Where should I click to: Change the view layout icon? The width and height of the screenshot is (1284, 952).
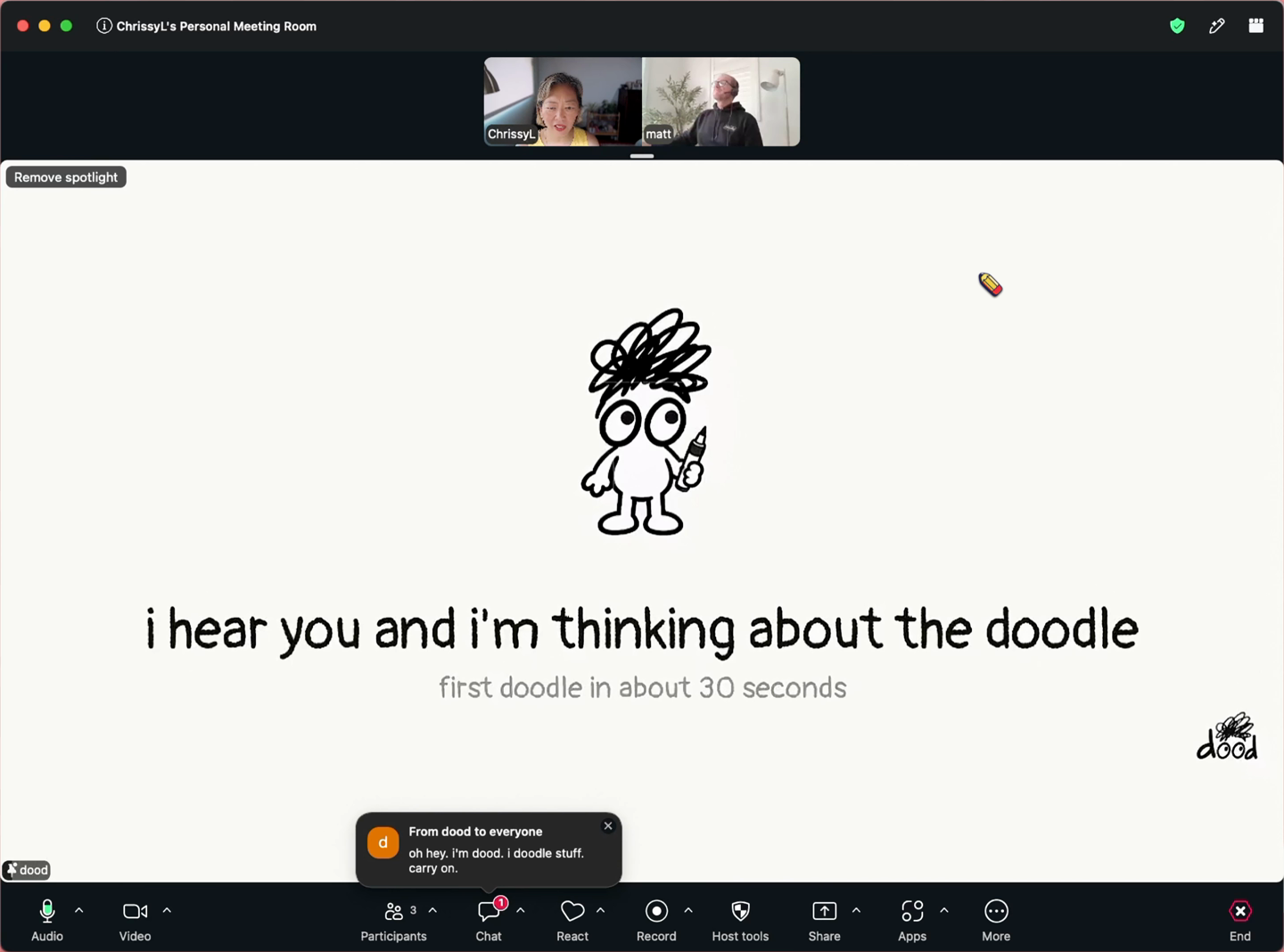(1256, 26)
